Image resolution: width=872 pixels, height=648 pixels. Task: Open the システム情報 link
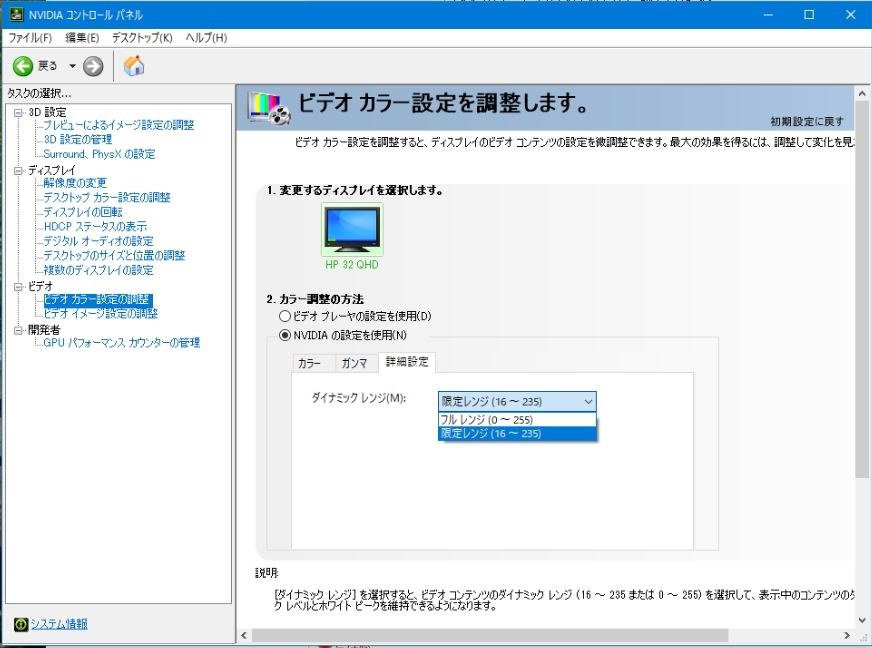point(59,624)
